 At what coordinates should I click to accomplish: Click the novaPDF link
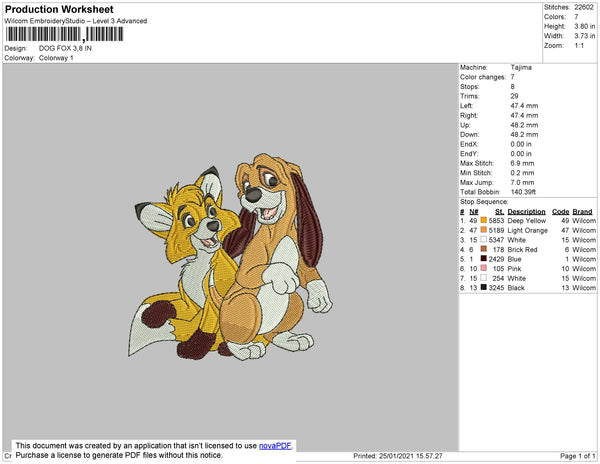pos(275,446)
